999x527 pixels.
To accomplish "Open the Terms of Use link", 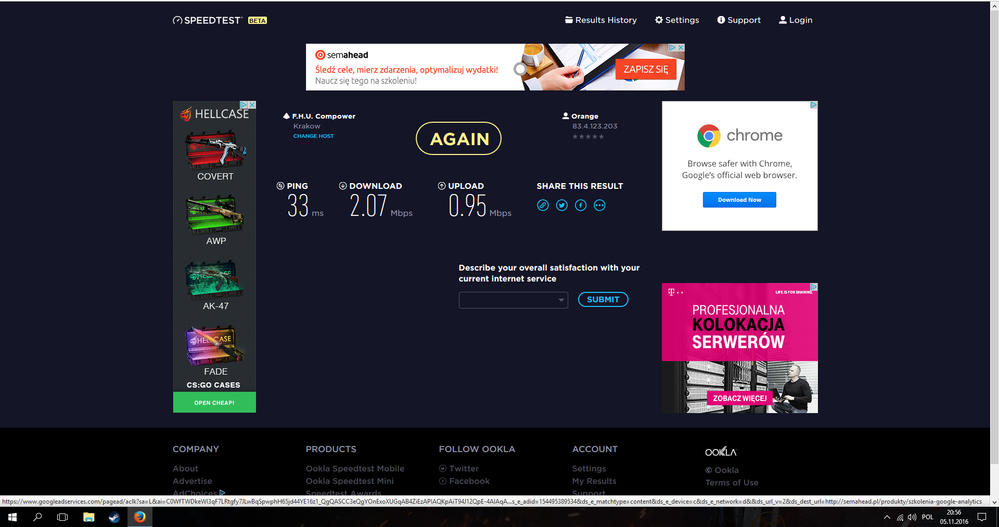I will 731,482.
